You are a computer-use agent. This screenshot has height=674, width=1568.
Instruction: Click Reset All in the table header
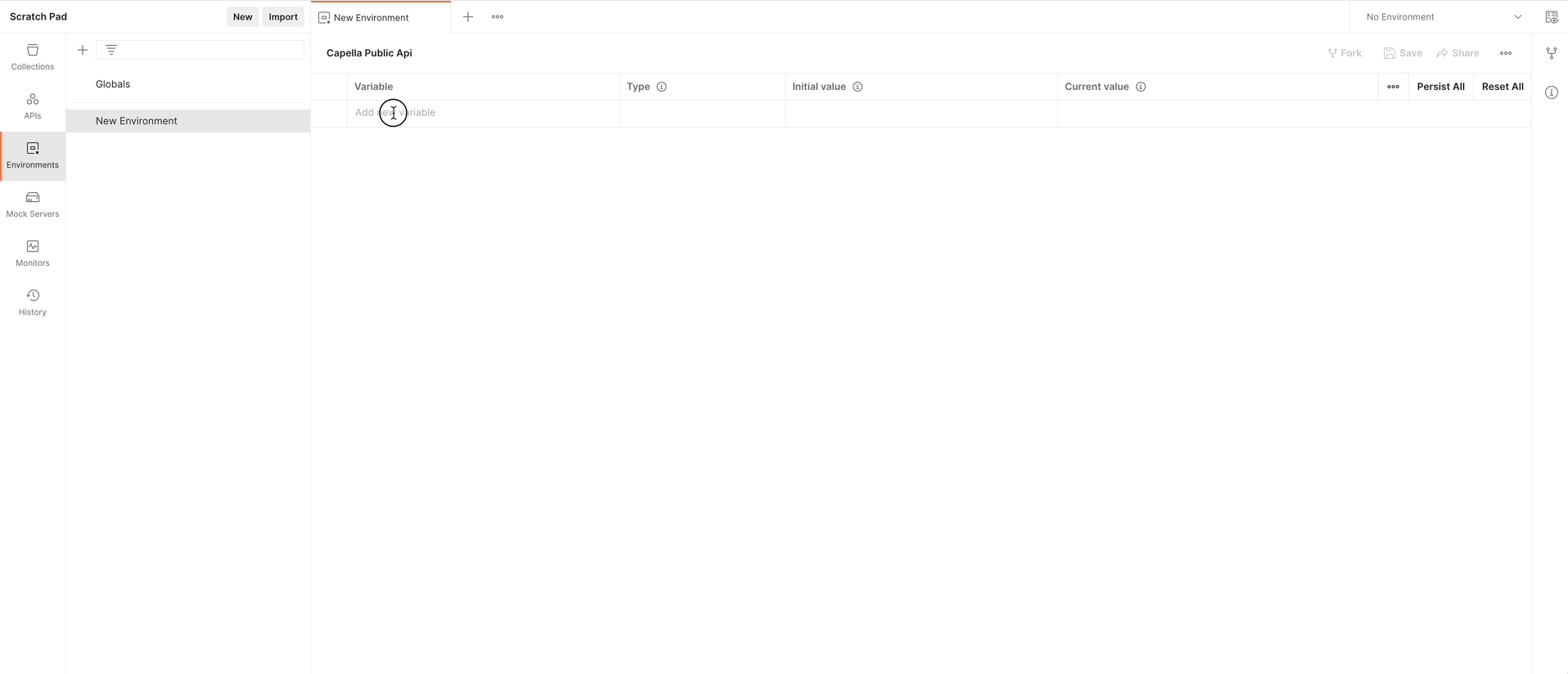(1502, 87)
